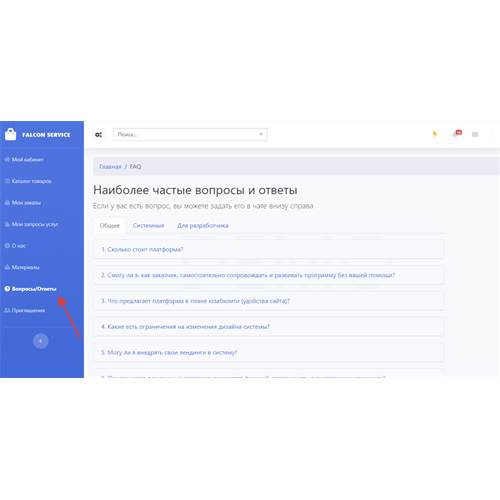500x500 pixels.
Task: Open Мой кабинет in the sidebar
Action: tap(24, 160)
